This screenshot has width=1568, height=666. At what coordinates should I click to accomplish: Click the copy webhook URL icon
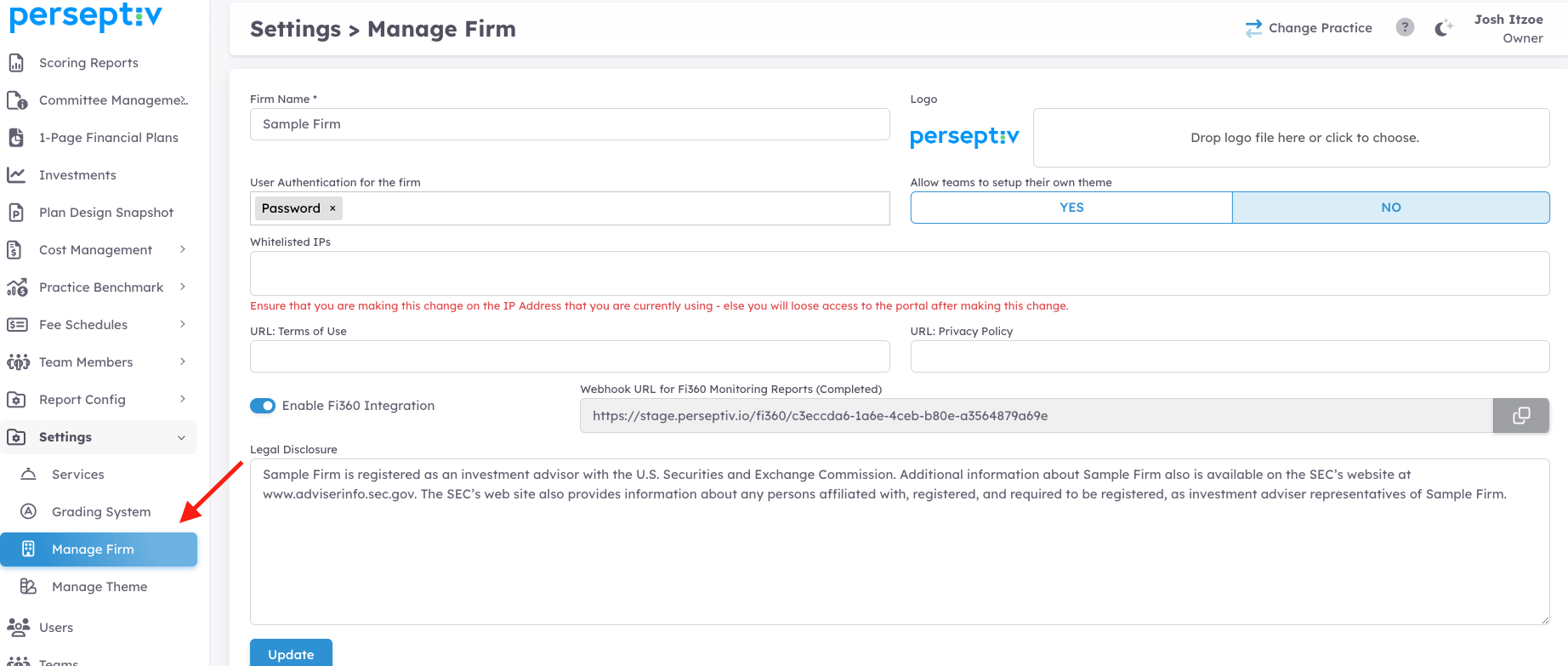(1521, 416)
